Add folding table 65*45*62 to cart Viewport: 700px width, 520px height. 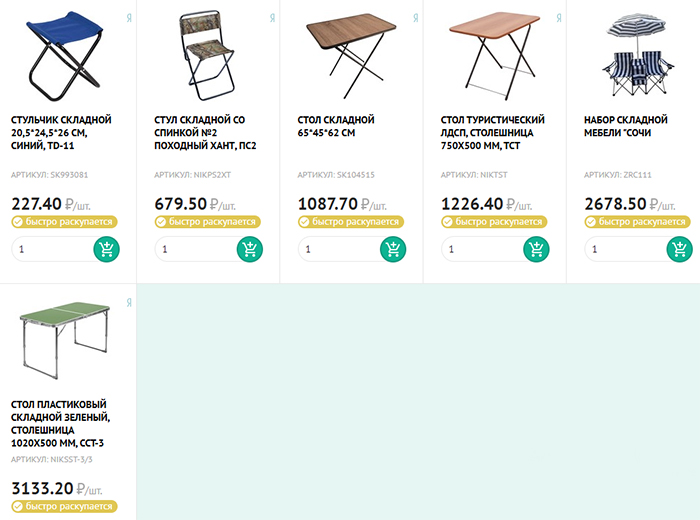393,249
